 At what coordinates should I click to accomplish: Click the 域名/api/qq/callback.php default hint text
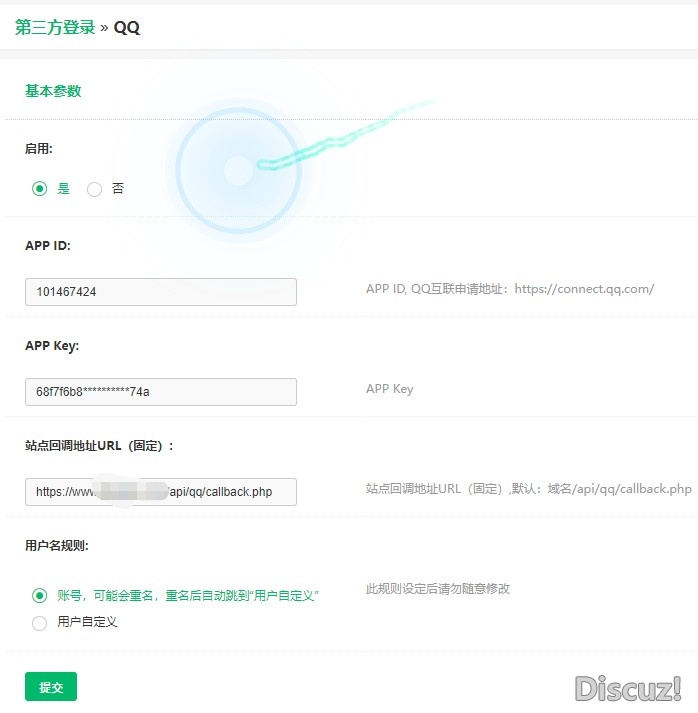(620, 489)
